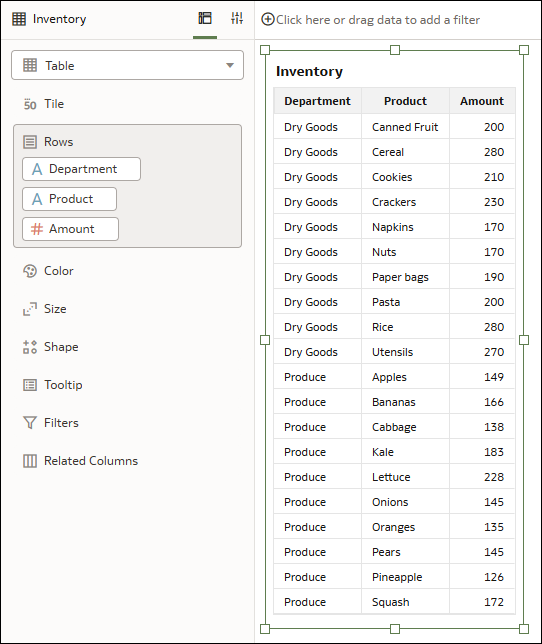Select the 'Cereal' product cell
542x644 pixels.
coord(405,152)
